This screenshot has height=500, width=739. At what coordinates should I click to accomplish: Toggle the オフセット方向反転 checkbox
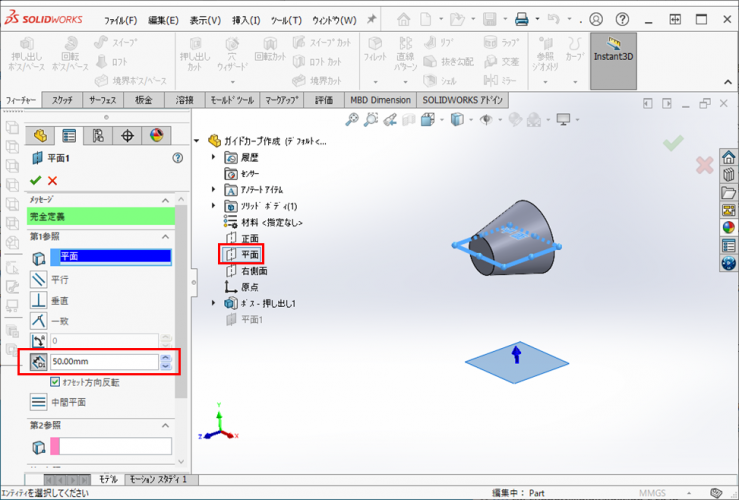tap(55, 382)
